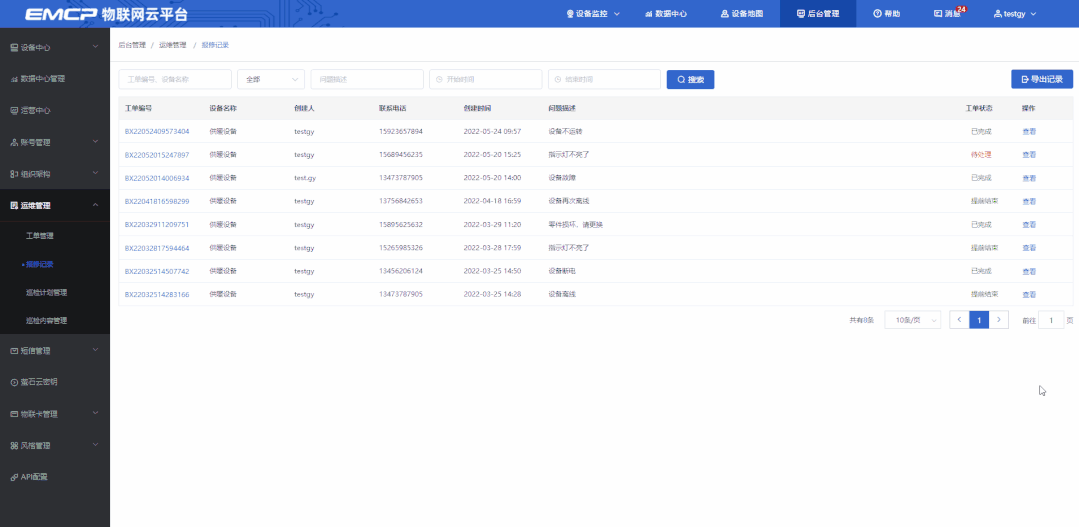Click 查看 for the 设备不运转 row
This screenshot has height=527, width=1079.
point(1029,131)
